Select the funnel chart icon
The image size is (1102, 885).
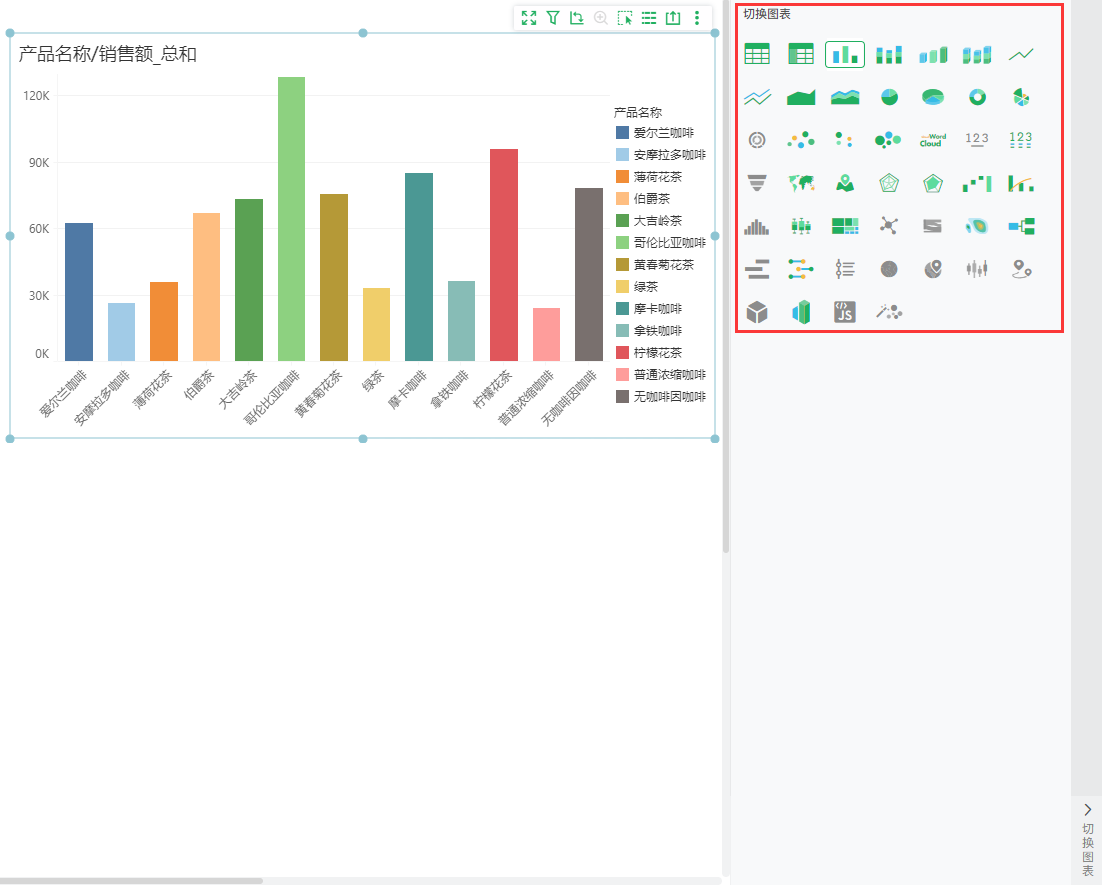pos(757,183)
